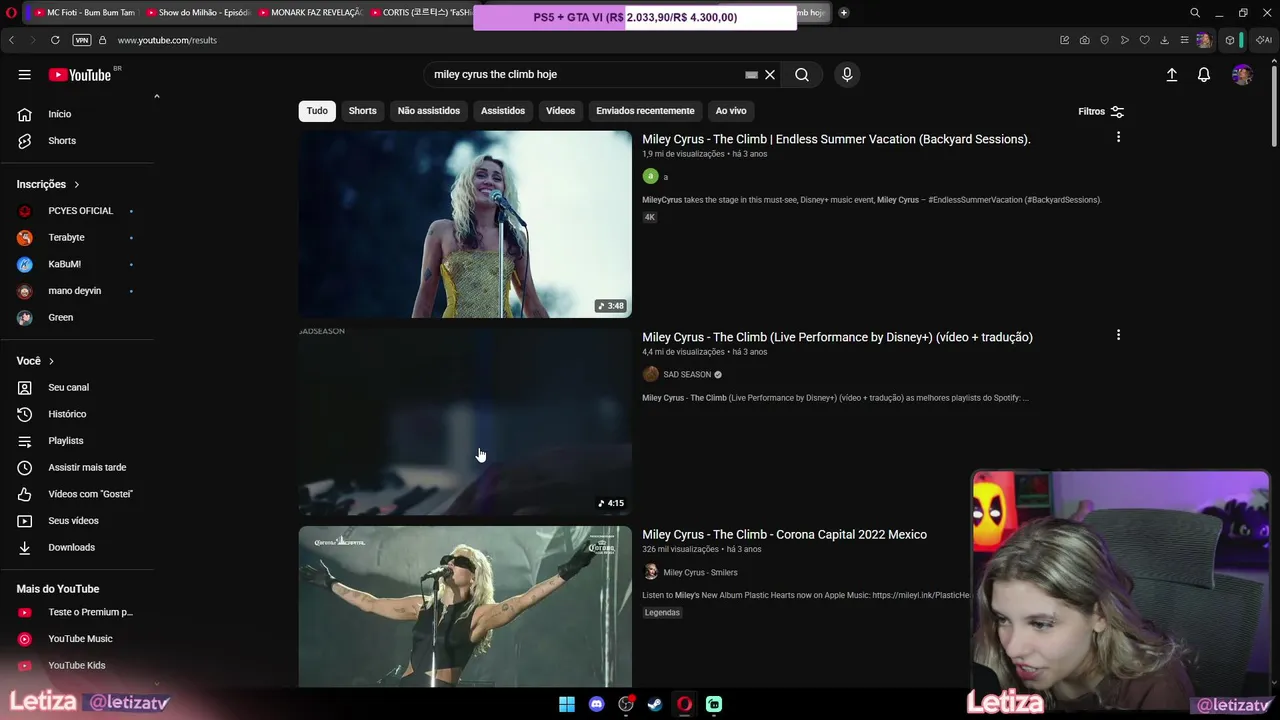Switch to CORTIS FaSHioN tab

[x=420, y=13]
